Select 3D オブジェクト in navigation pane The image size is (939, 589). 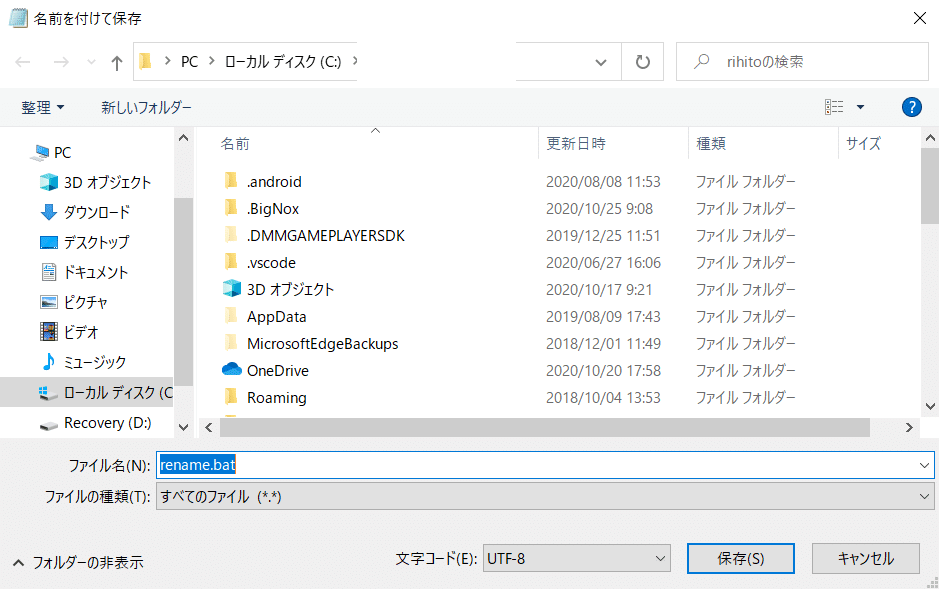pos(95,183)
